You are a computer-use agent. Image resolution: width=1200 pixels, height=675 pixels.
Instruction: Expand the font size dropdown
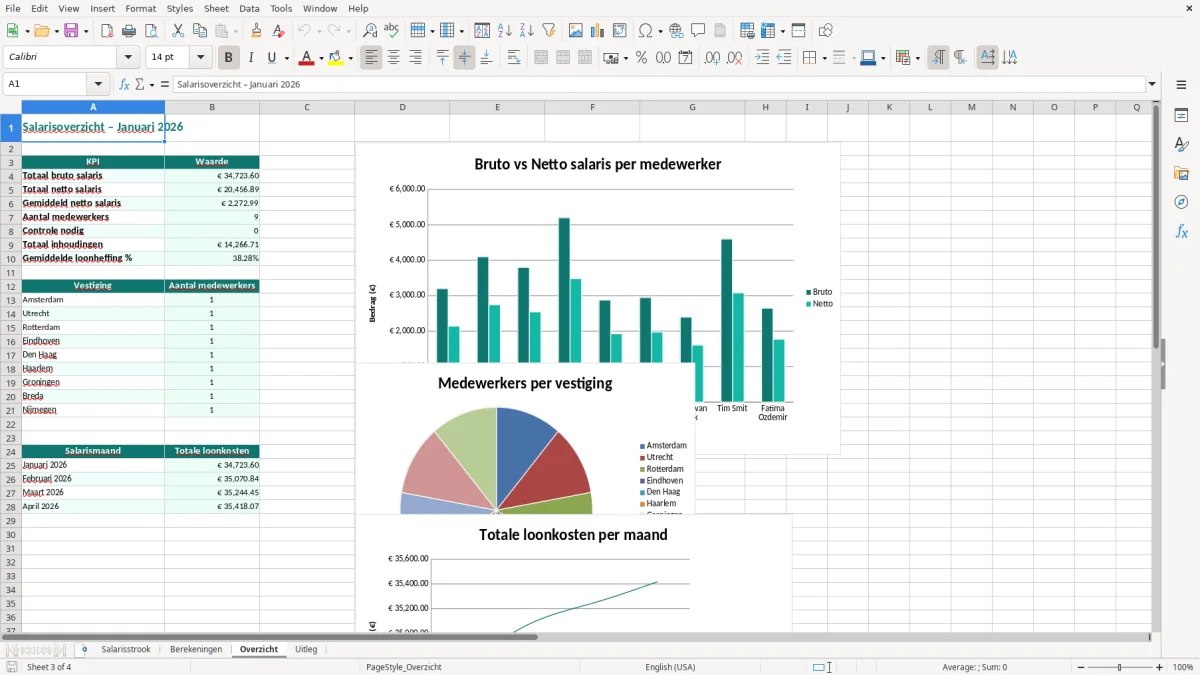[x=201, y=58]
